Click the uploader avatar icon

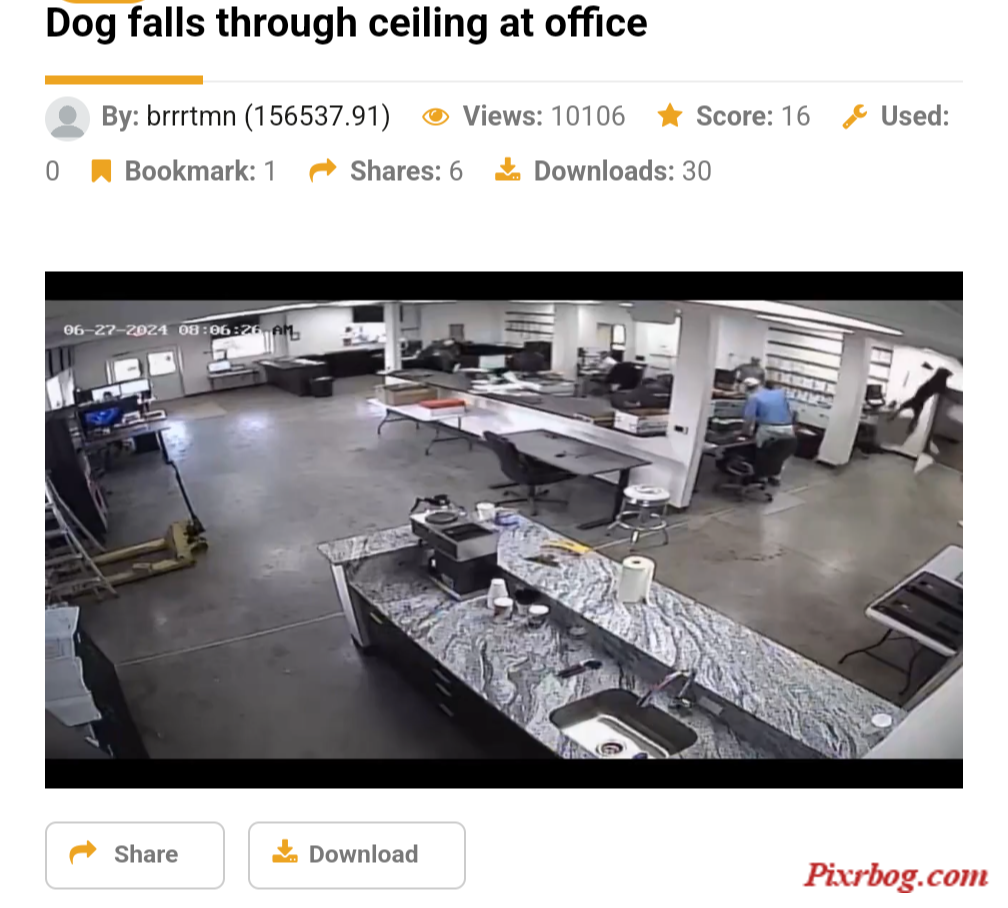(67, 118)
